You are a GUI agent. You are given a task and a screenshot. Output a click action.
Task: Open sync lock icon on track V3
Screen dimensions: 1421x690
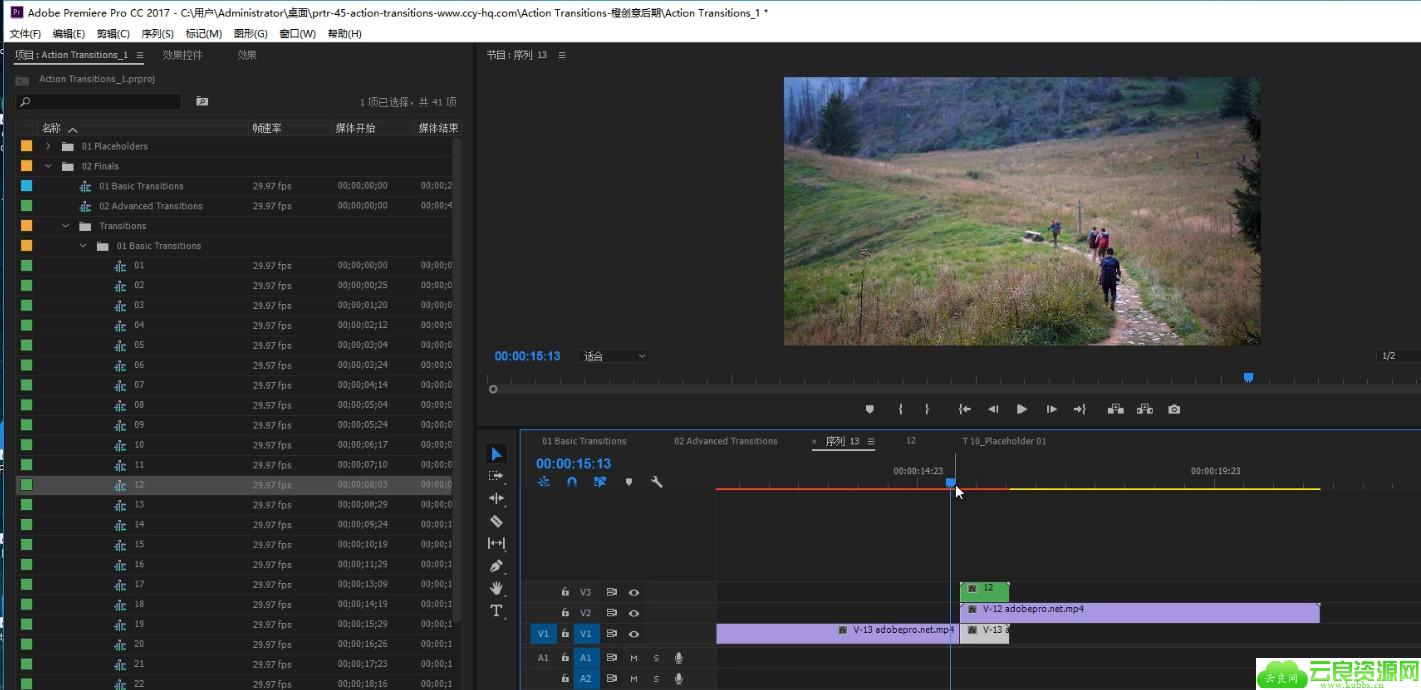click(611, 592)
